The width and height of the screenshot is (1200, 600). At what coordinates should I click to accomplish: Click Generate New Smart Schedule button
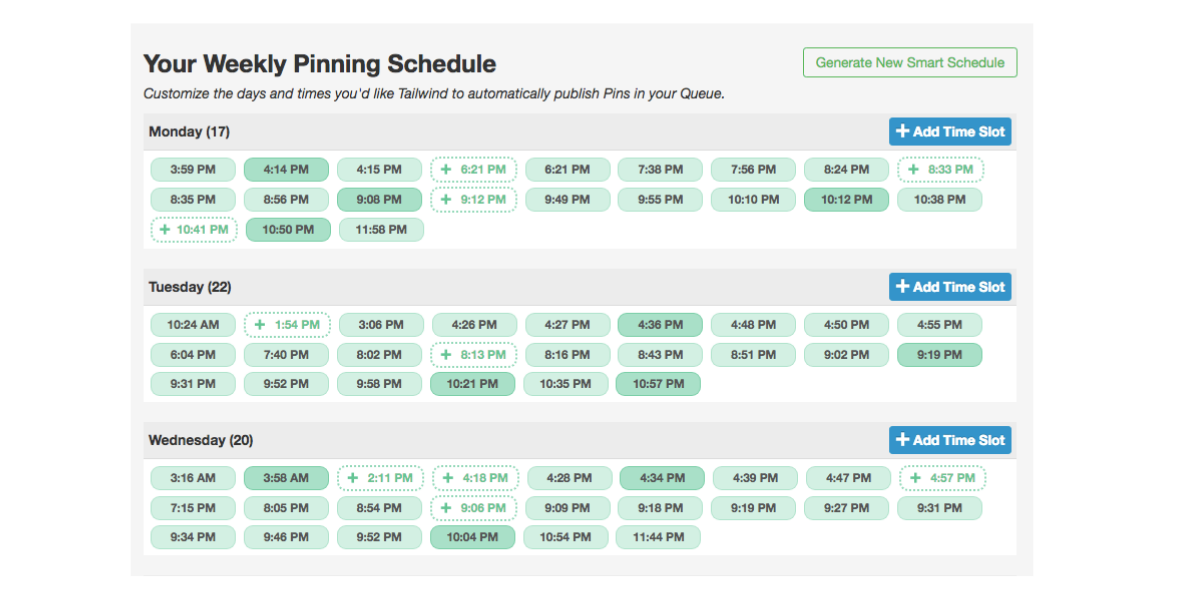(x=910, y=62)
